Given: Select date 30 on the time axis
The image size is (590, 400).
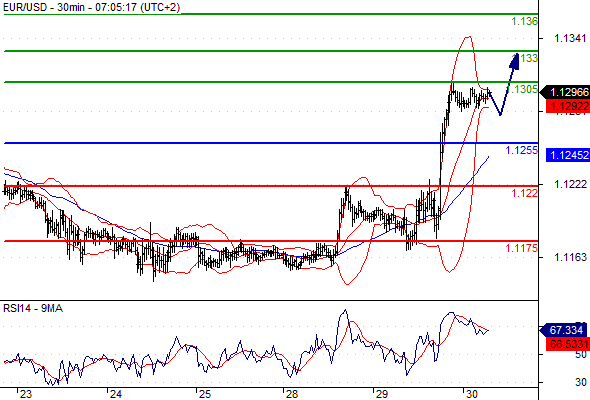Looking at the screenshot, I should click(x=471, y=394).
